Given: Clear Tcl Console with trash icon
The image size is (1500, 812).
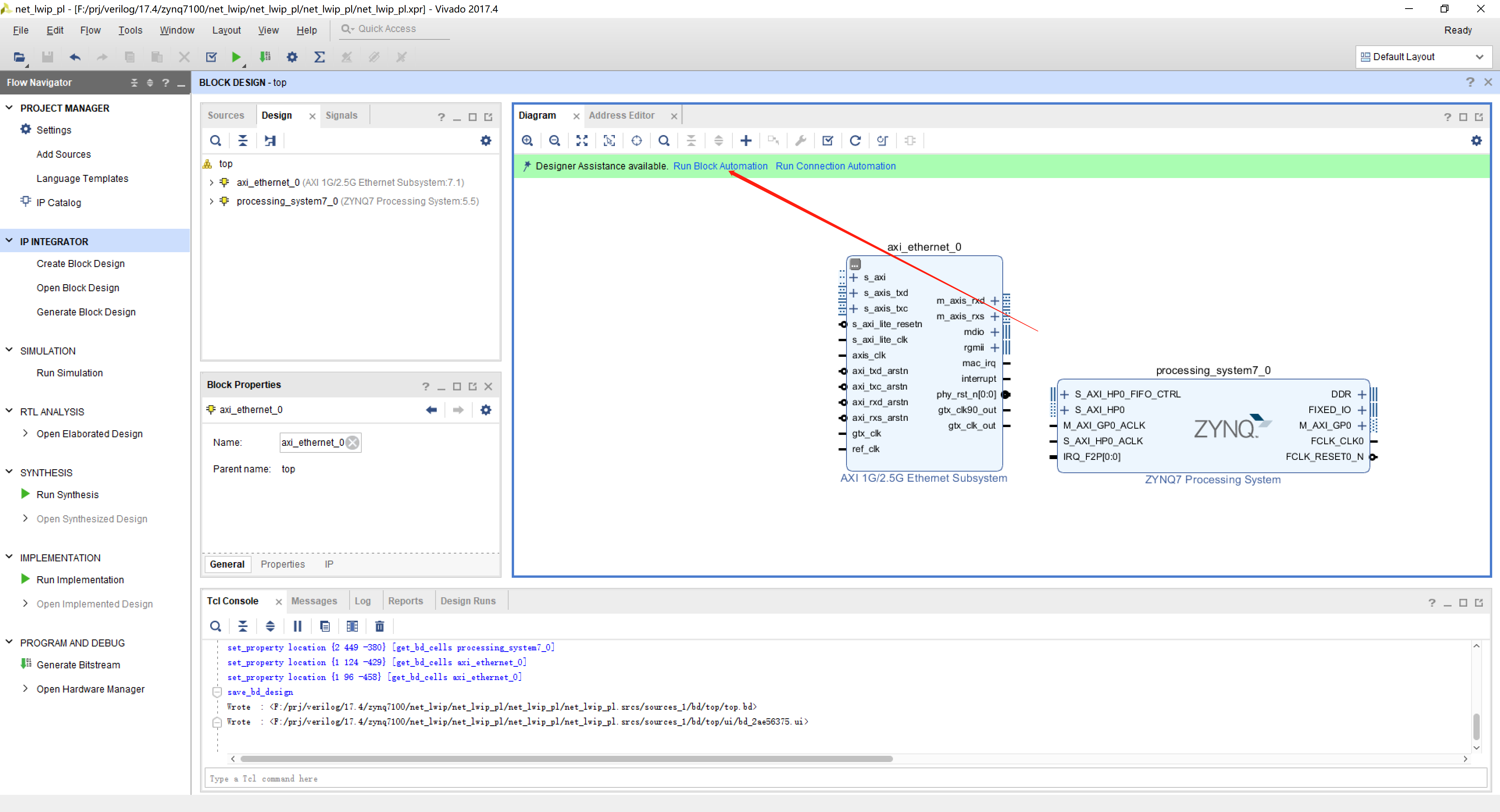Looking at the screenshot, I should tap(380, 626).
